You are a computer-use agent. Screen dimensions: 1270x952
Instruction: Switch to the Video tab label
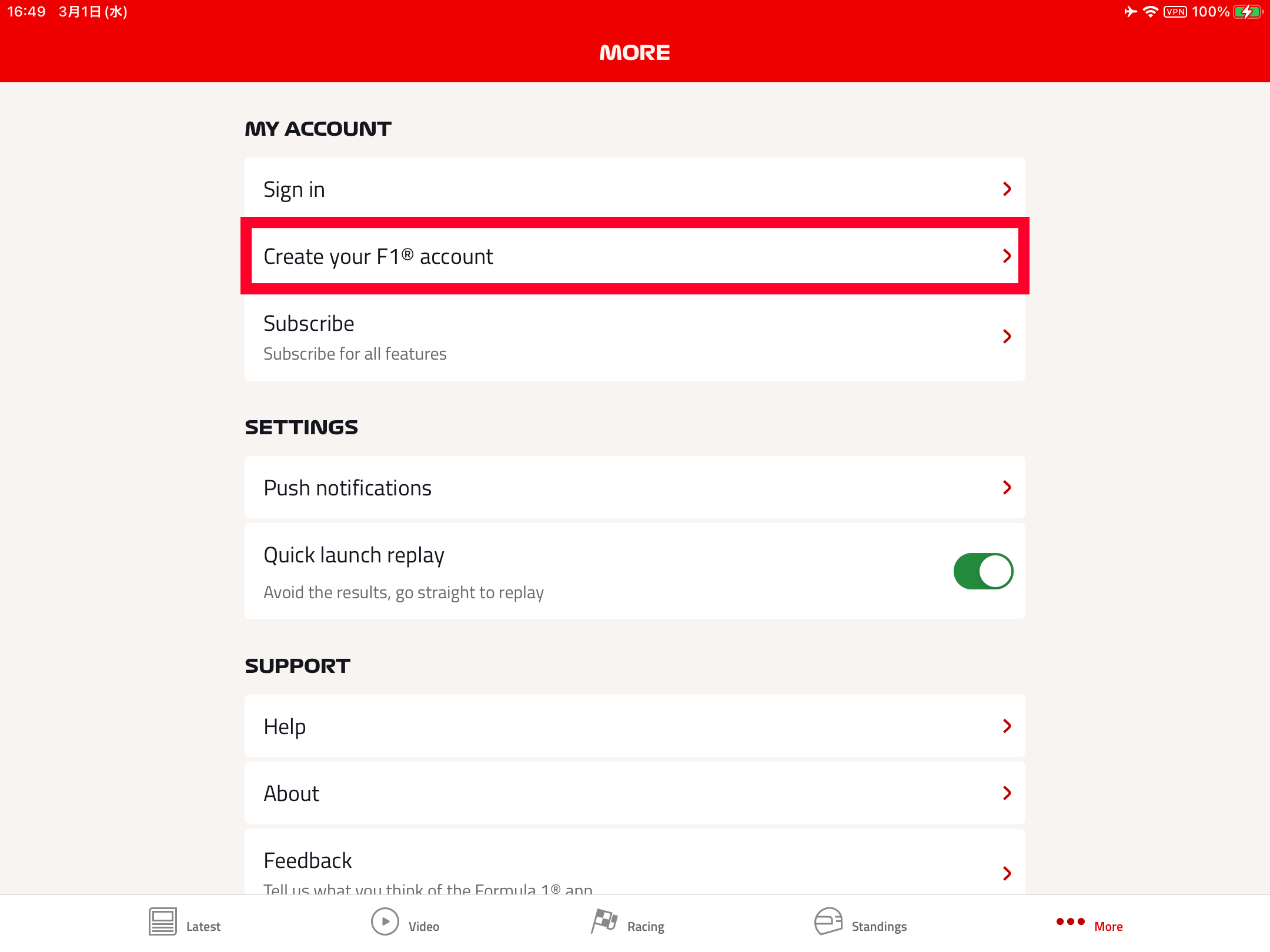coord(424,927)
